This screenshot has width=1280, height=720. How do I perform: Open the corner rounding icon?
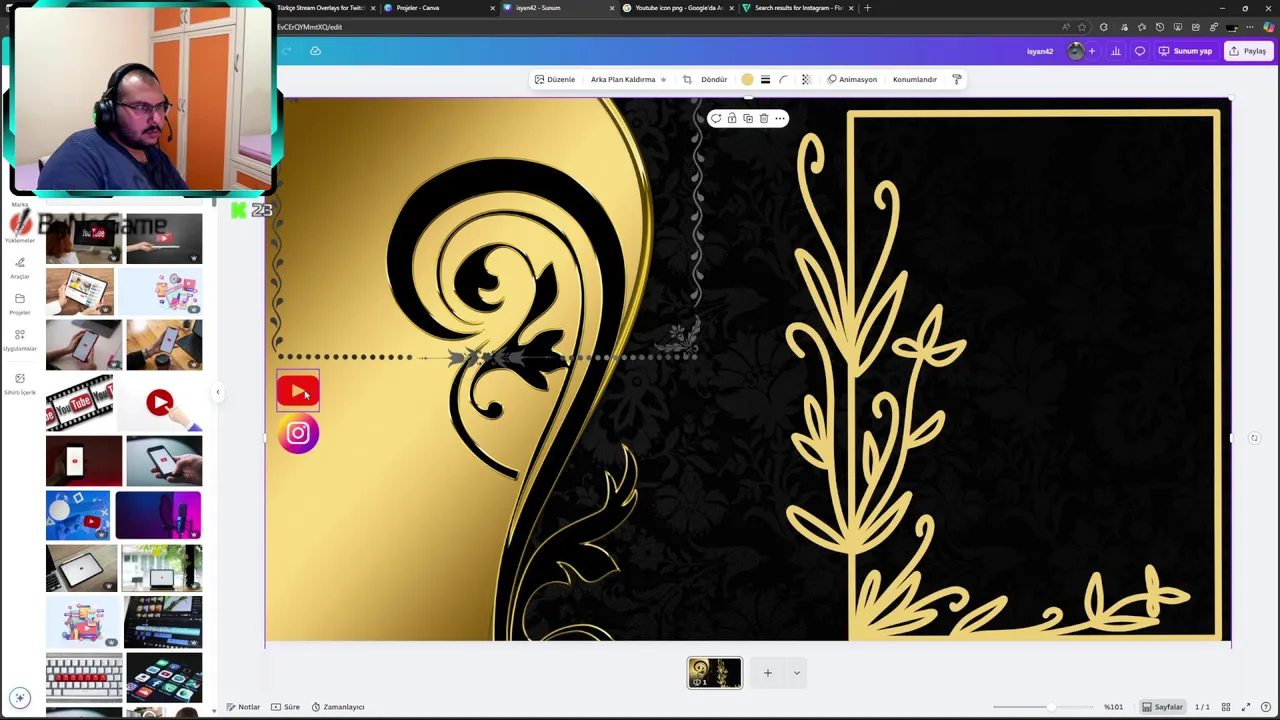(783, 79)
